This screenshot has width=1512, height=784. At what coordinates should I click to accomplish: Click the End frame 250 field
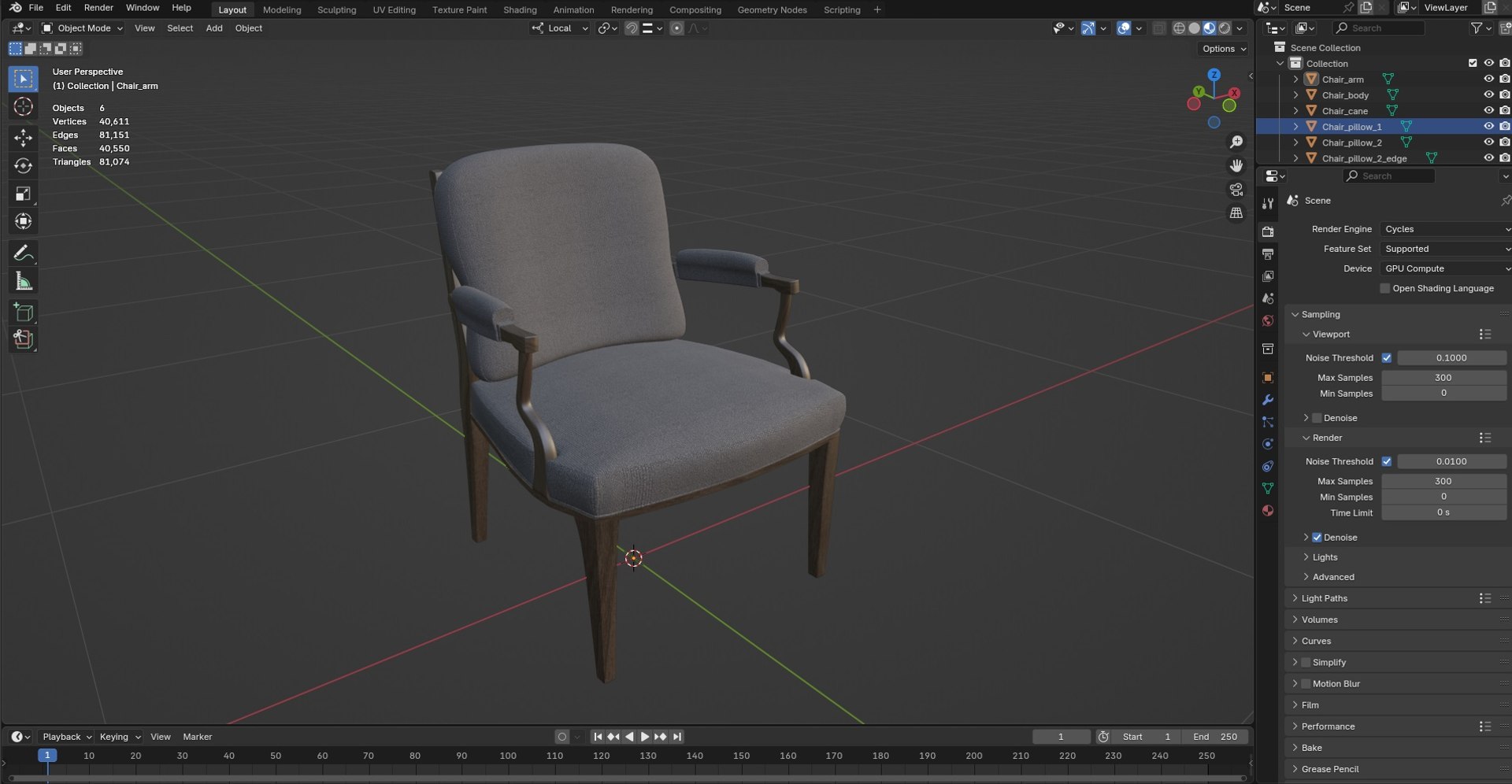click(1215, 738)
